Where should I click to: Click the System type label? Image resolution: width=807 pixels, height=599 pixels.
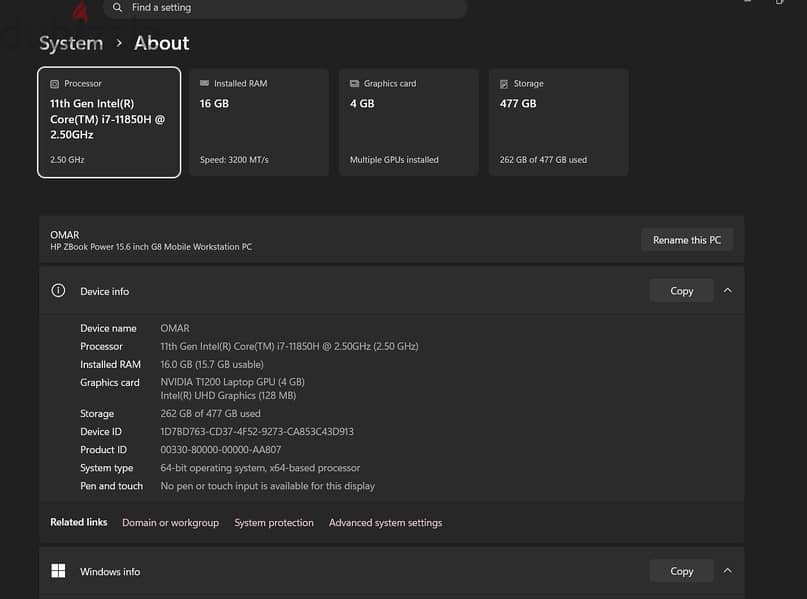coord(107,468)
